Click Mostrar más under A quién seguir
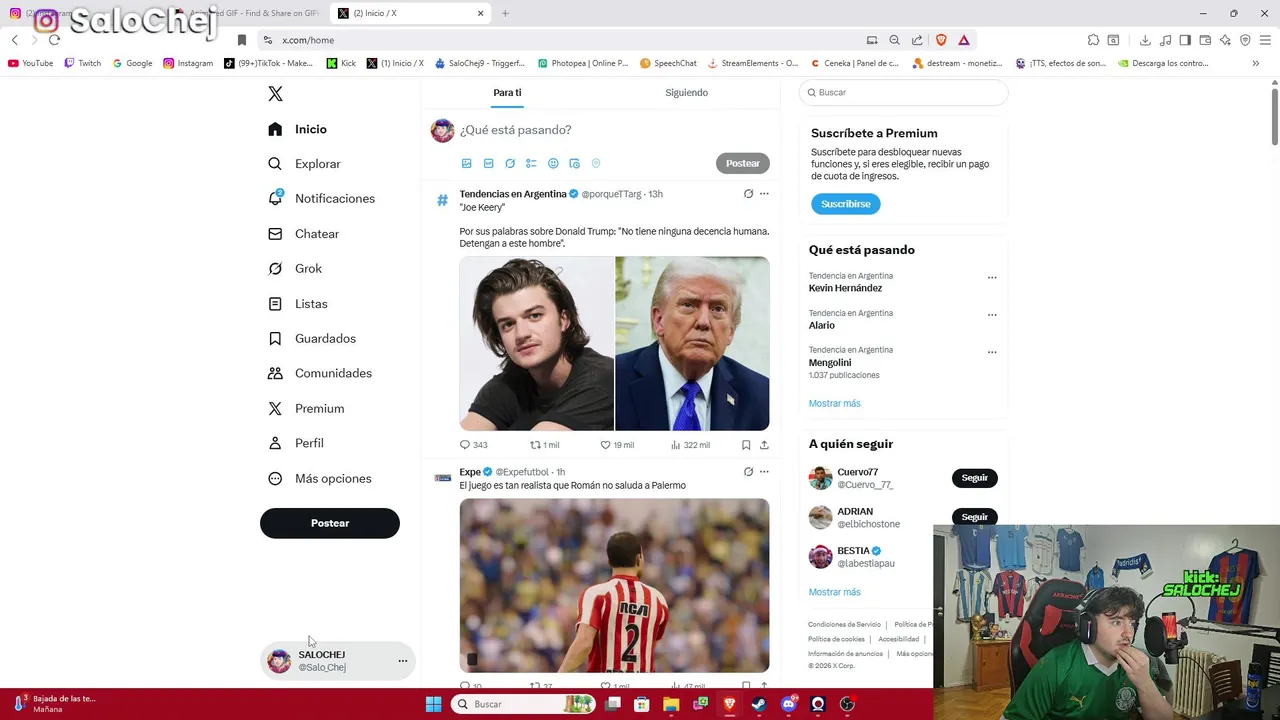 coord(834,592)
